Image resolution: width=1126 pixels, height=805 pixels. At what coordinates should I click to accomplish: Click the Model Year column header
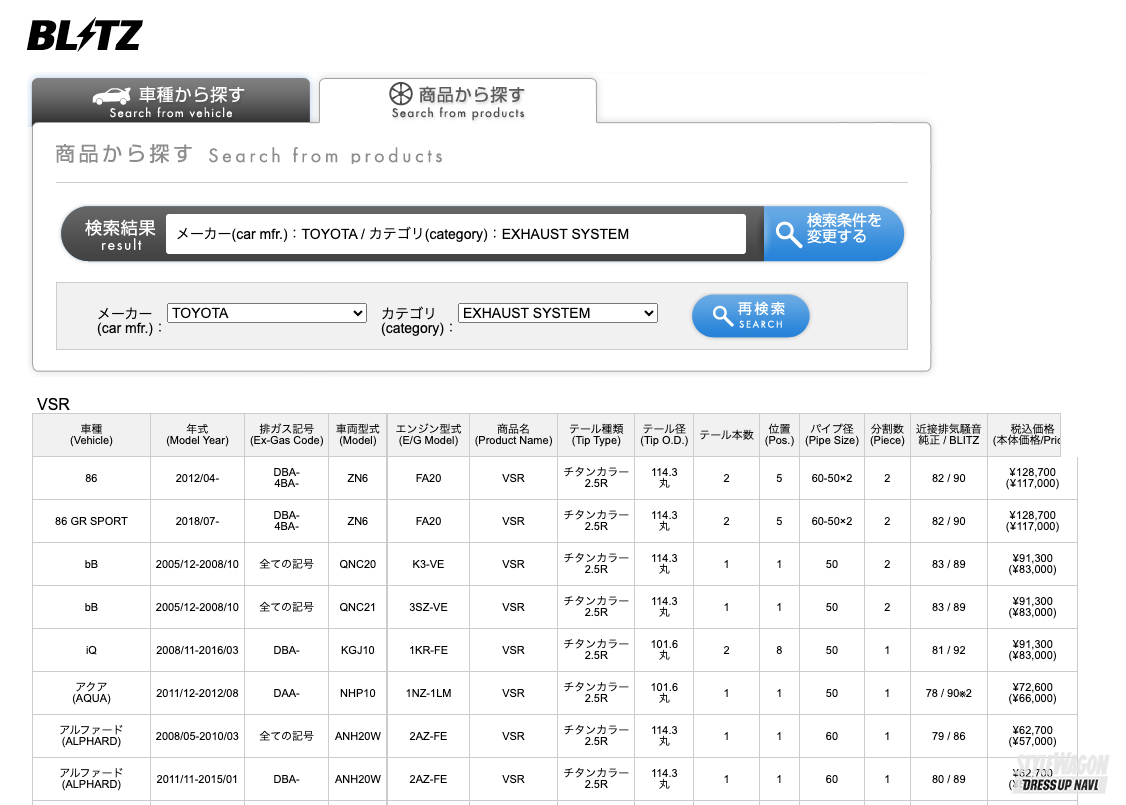coord(197,435)
